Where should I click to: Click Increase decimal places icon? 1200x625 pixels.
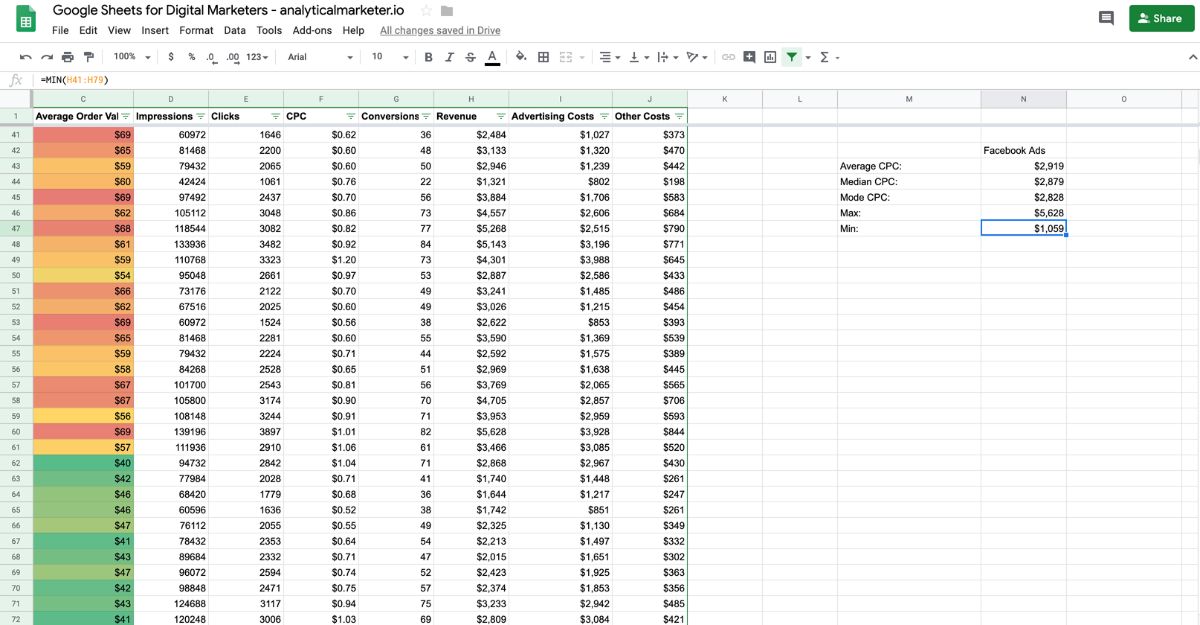coord(233,57)
